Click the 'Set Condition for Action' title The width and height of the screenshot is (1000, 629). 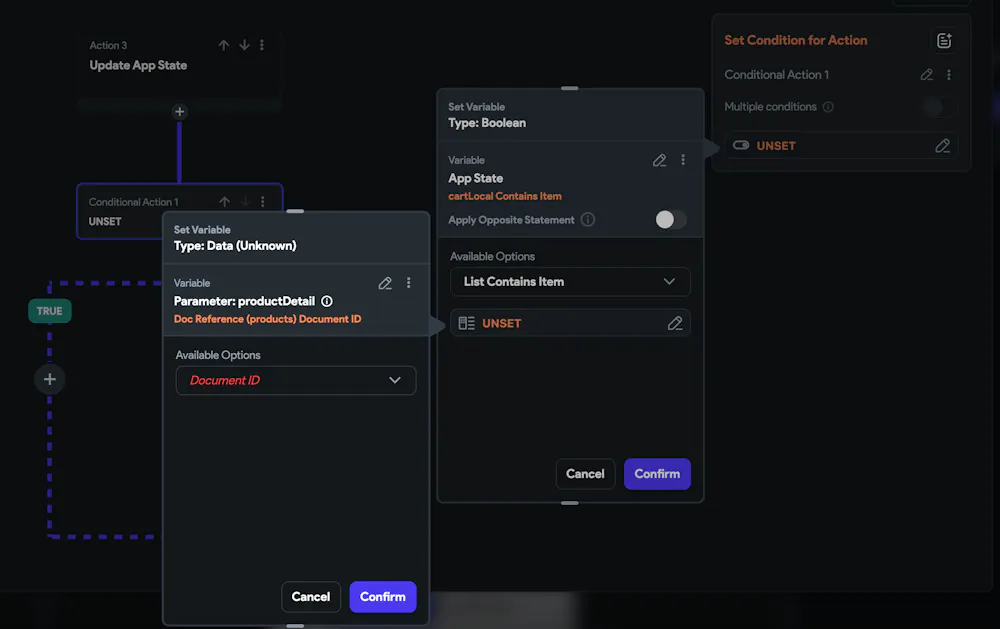(x=796, y=40)
